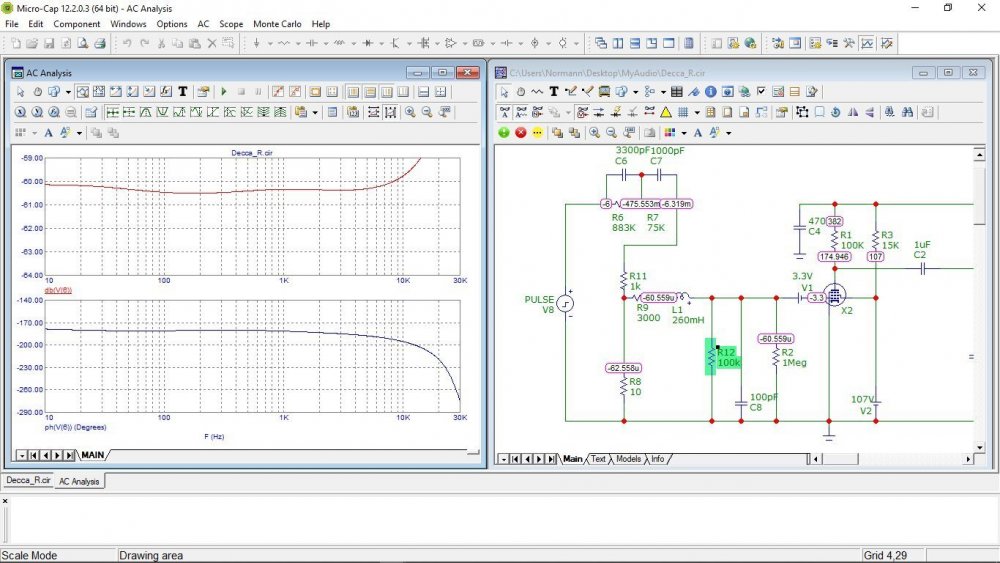The width and height of the screenshot is (1000, 563).
Task: Click the R12 100k resistor in schematic
Action: (x=711, y=356)
